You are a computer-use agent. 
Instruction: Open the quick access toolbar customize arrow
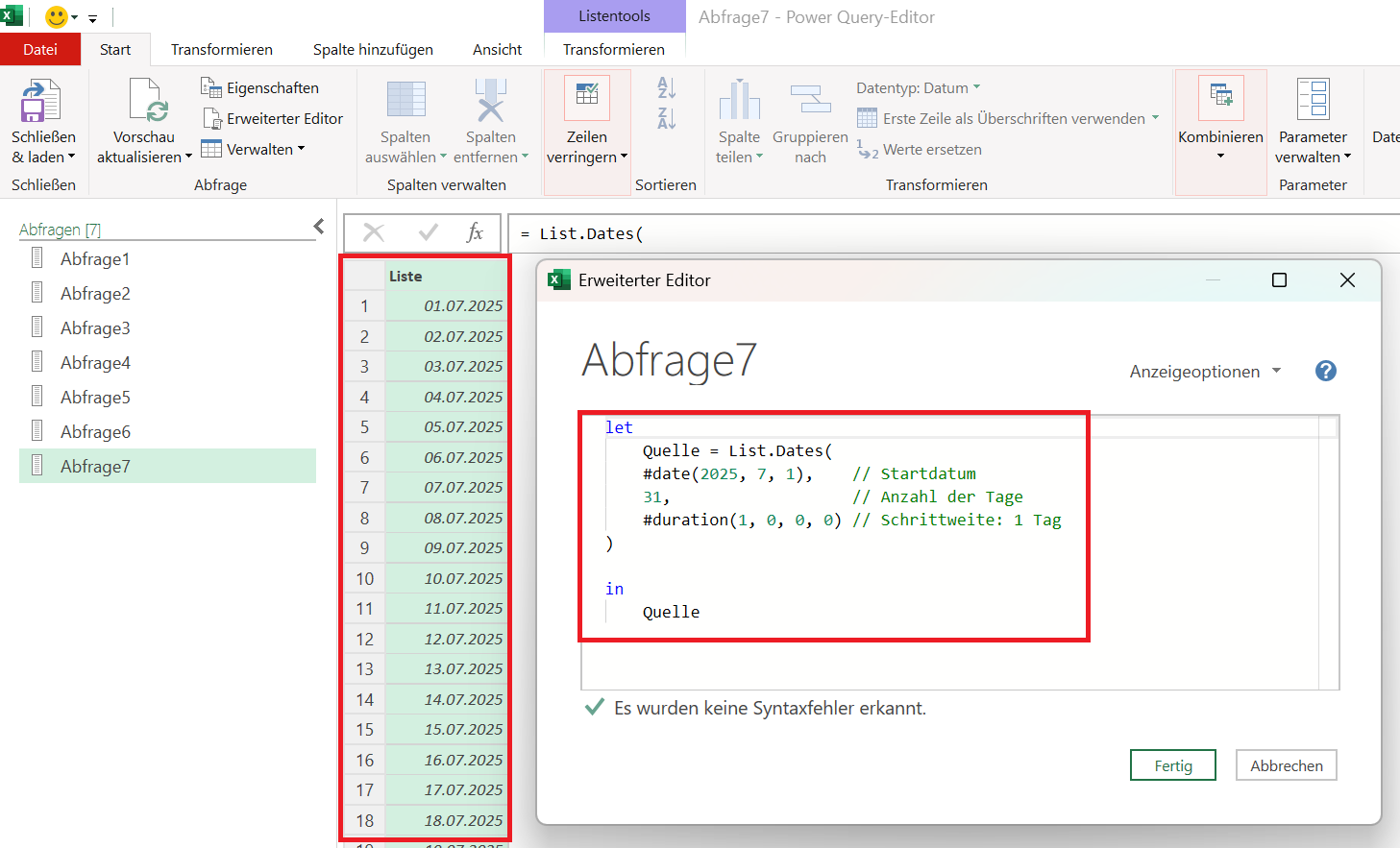[92, 18]
